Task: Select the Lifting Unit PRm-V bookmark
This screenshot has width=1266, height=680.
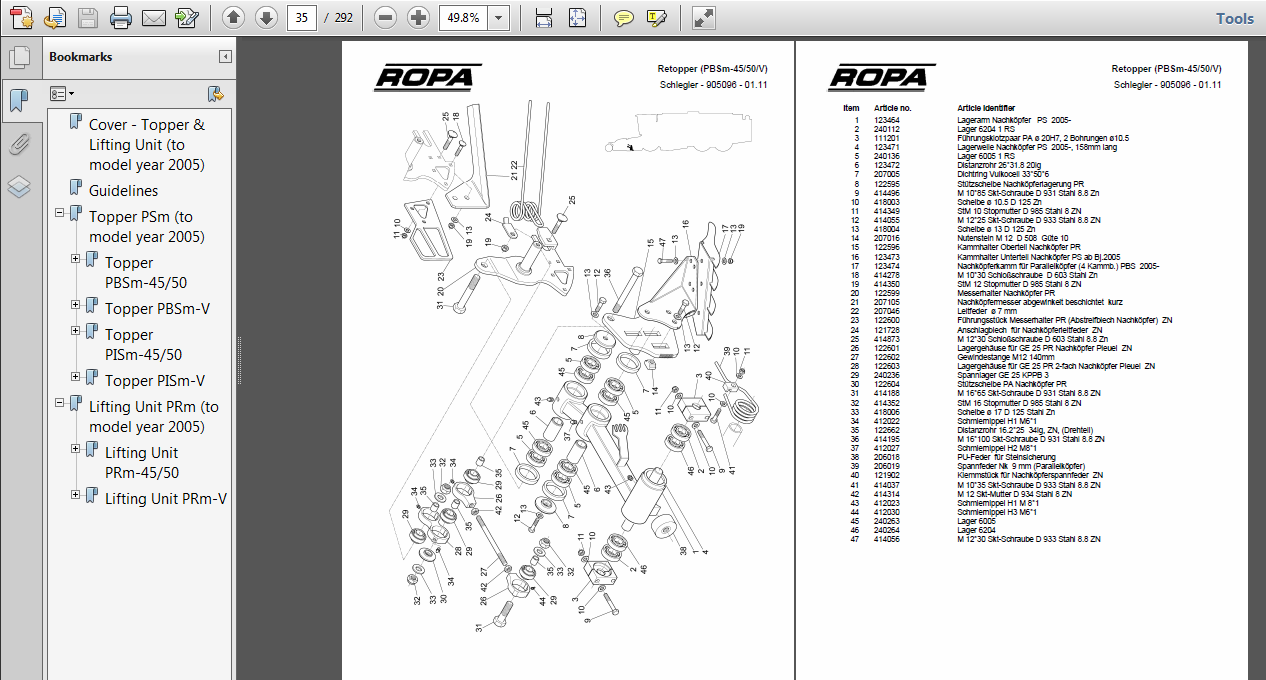Action: click(165, 498)
